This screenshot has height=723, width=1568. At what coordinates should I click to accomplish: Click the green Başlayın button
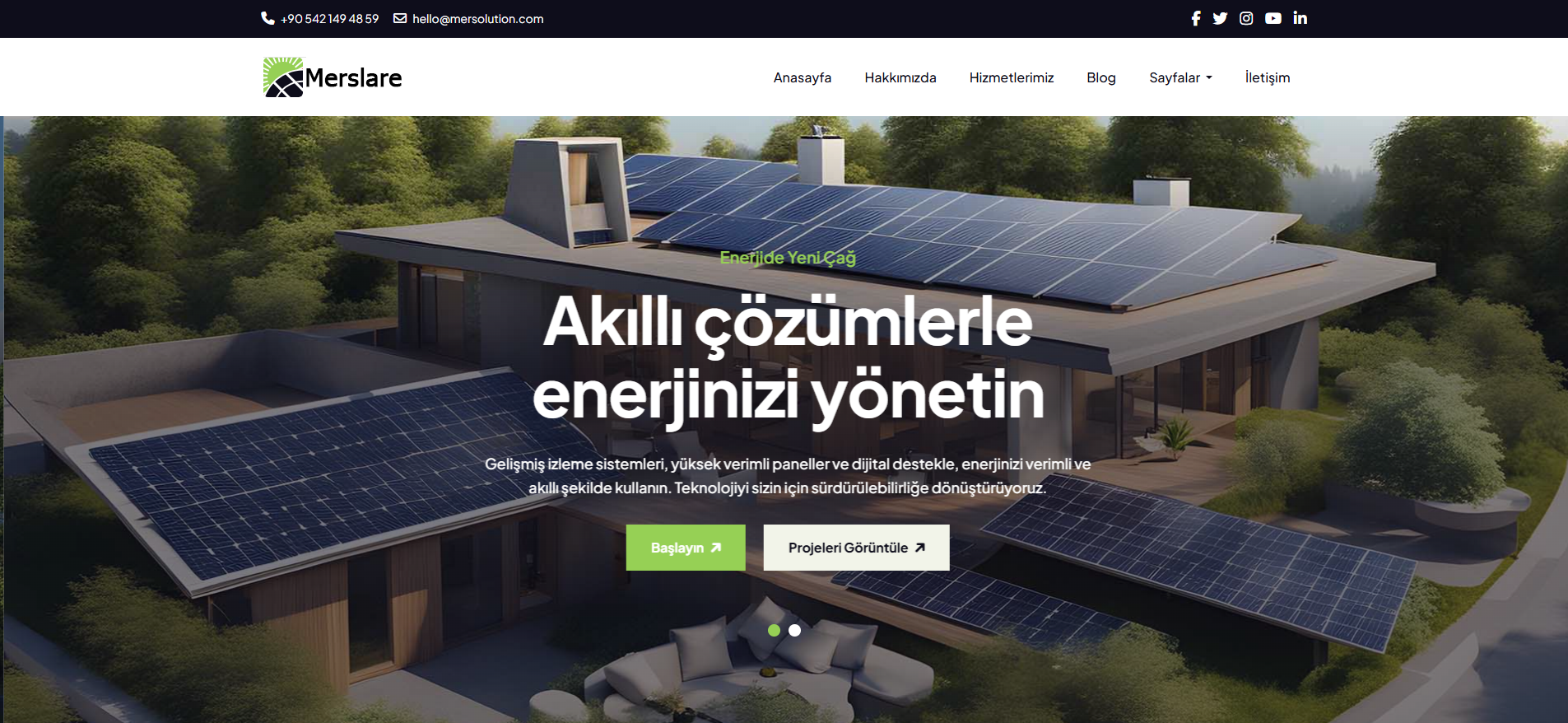tap(686, 548)
